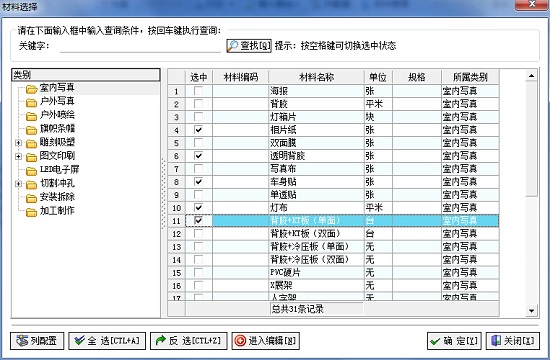Uncheck the 灯布 row checkbox
The image size is (550, 360).
(x=198, y=208)
